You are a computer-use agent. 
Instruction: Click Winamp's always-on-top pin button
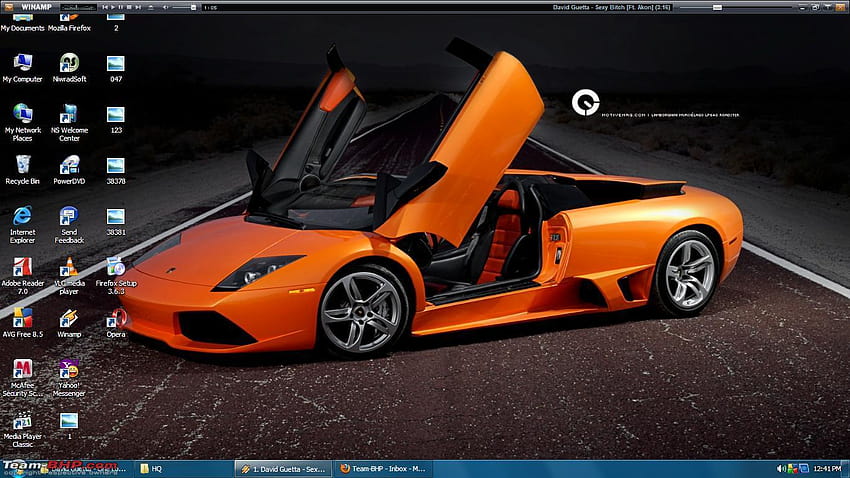828,8
